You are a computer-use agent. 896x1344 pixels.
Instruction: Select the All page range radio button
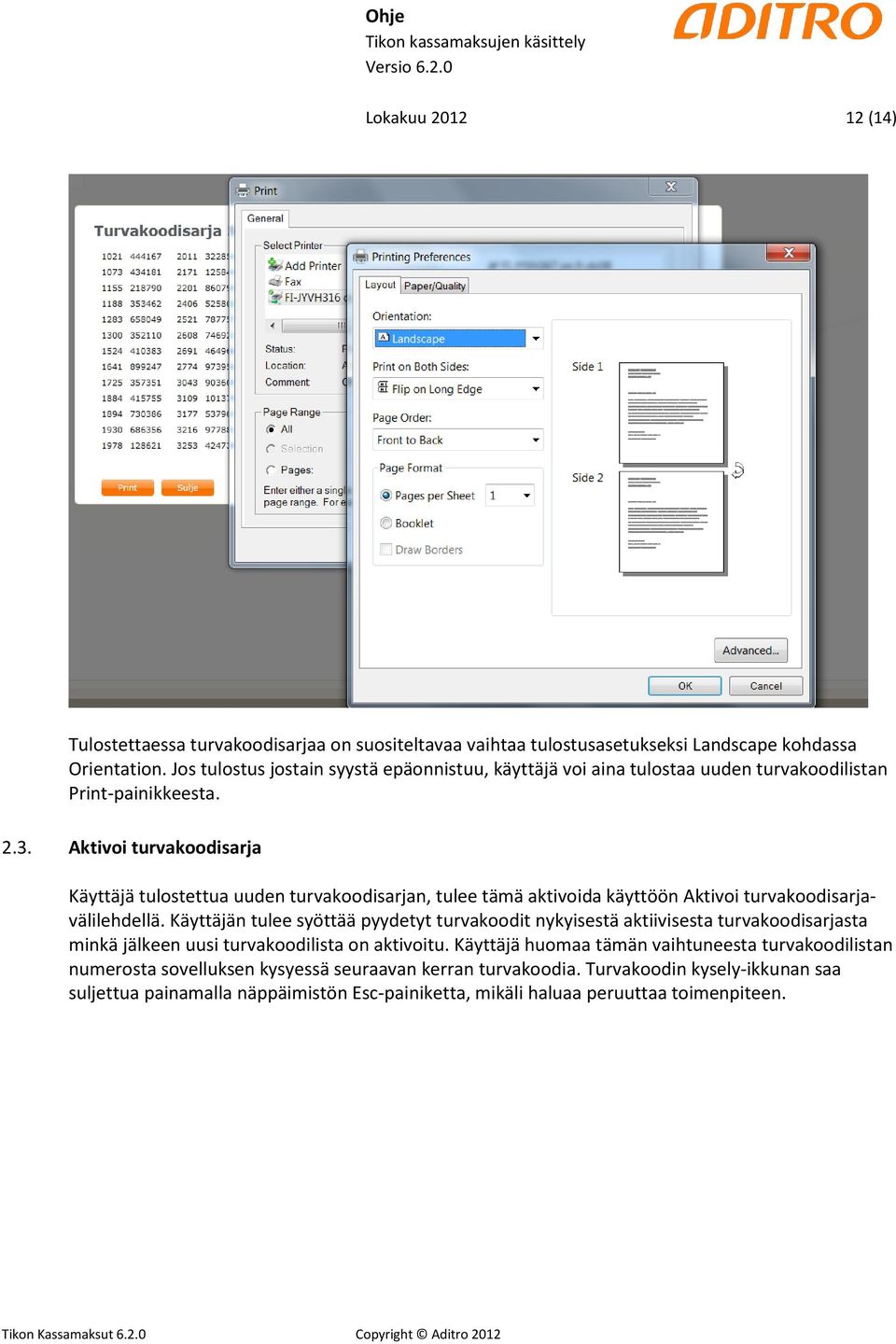click(271, 429)
